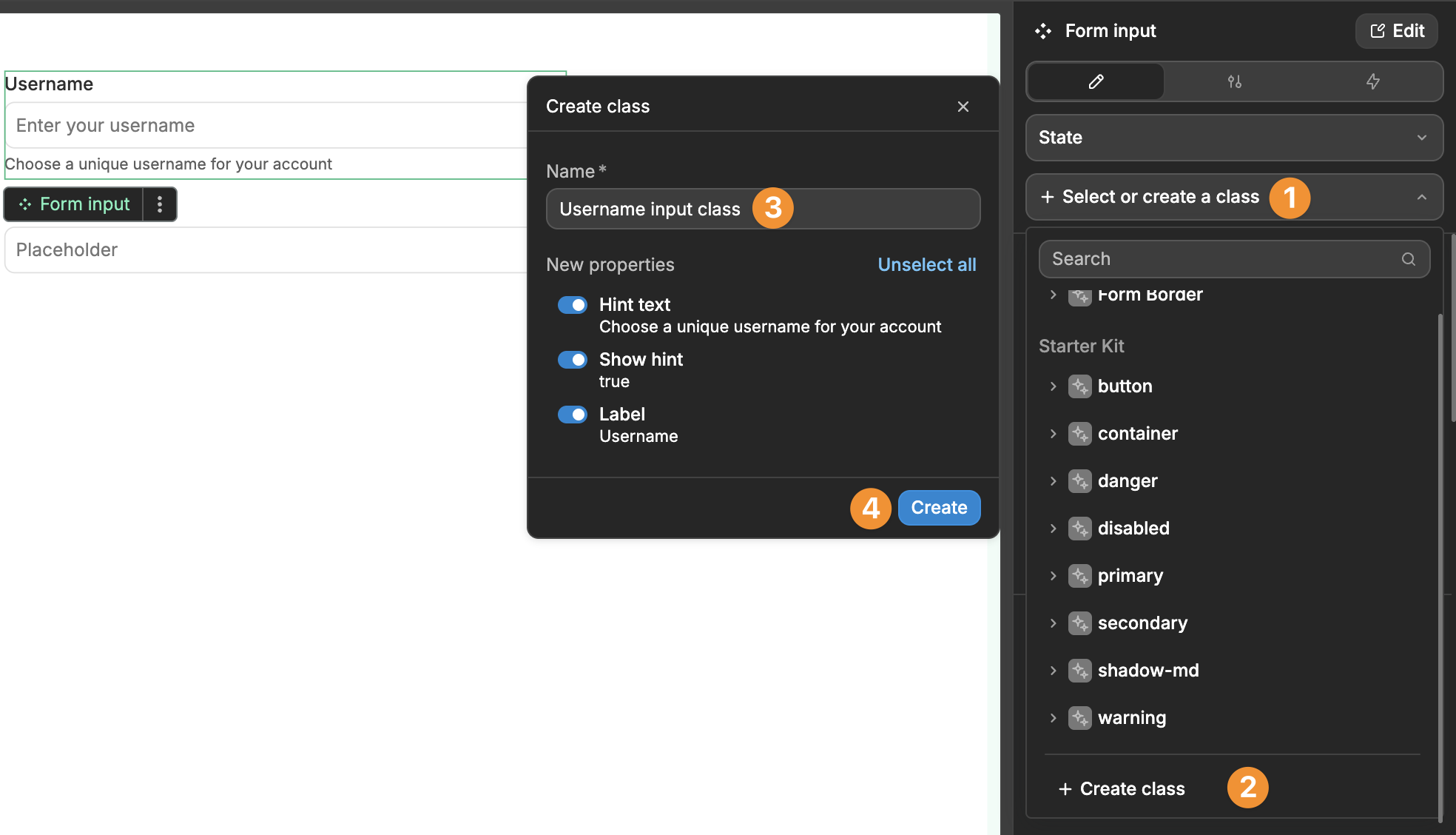The width and height of the screenshot is (1456, 835).
Task: Close the Create class dialog
Action: click(963, 106)
